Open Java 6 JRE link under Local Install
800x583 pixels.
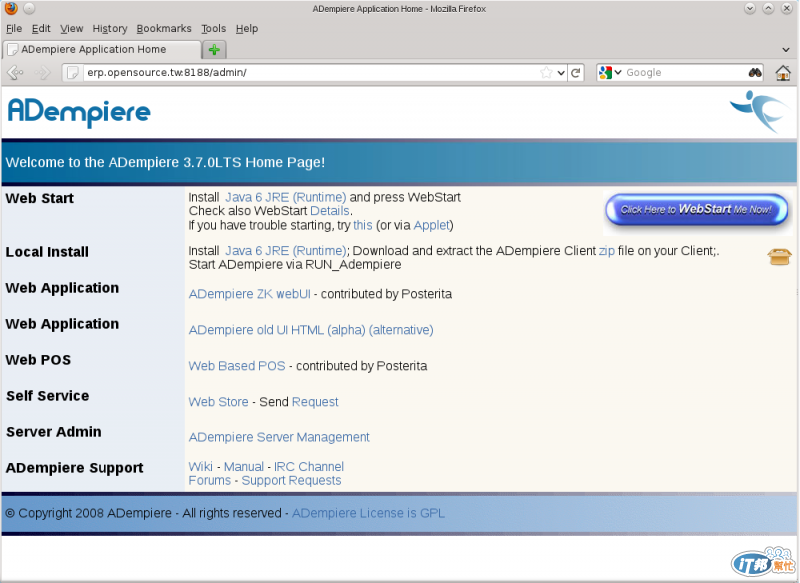coord(286,251)
